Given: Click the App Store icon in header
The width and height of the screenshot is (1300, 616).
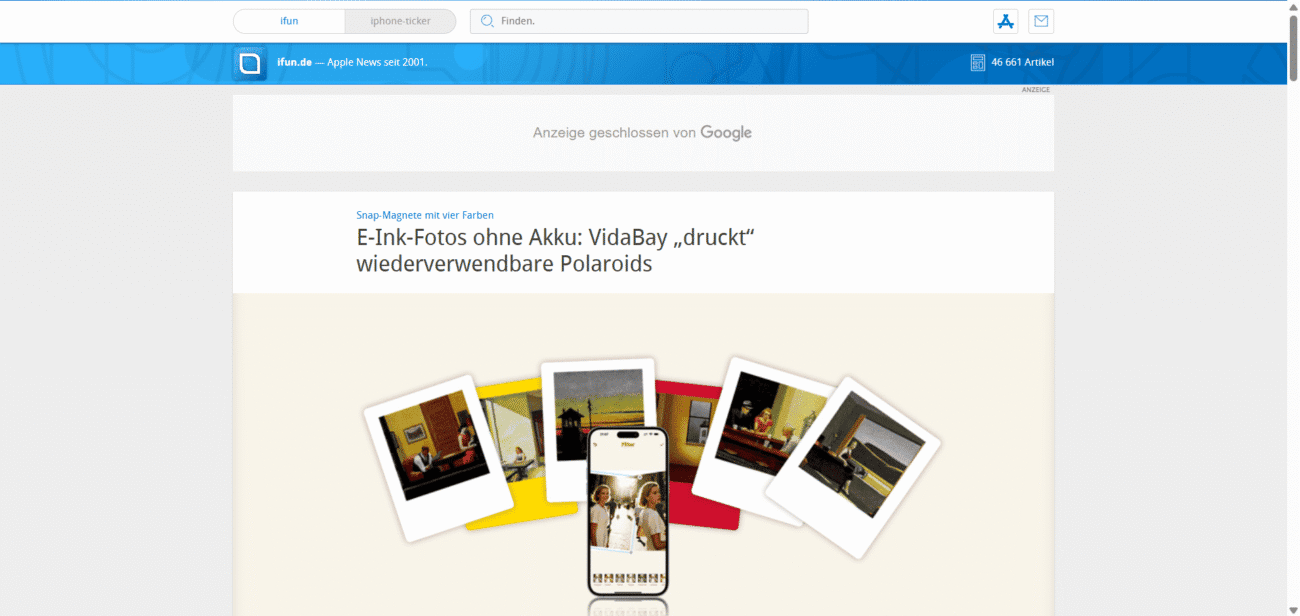Looking at the screenshot, I should [1005, 21].
